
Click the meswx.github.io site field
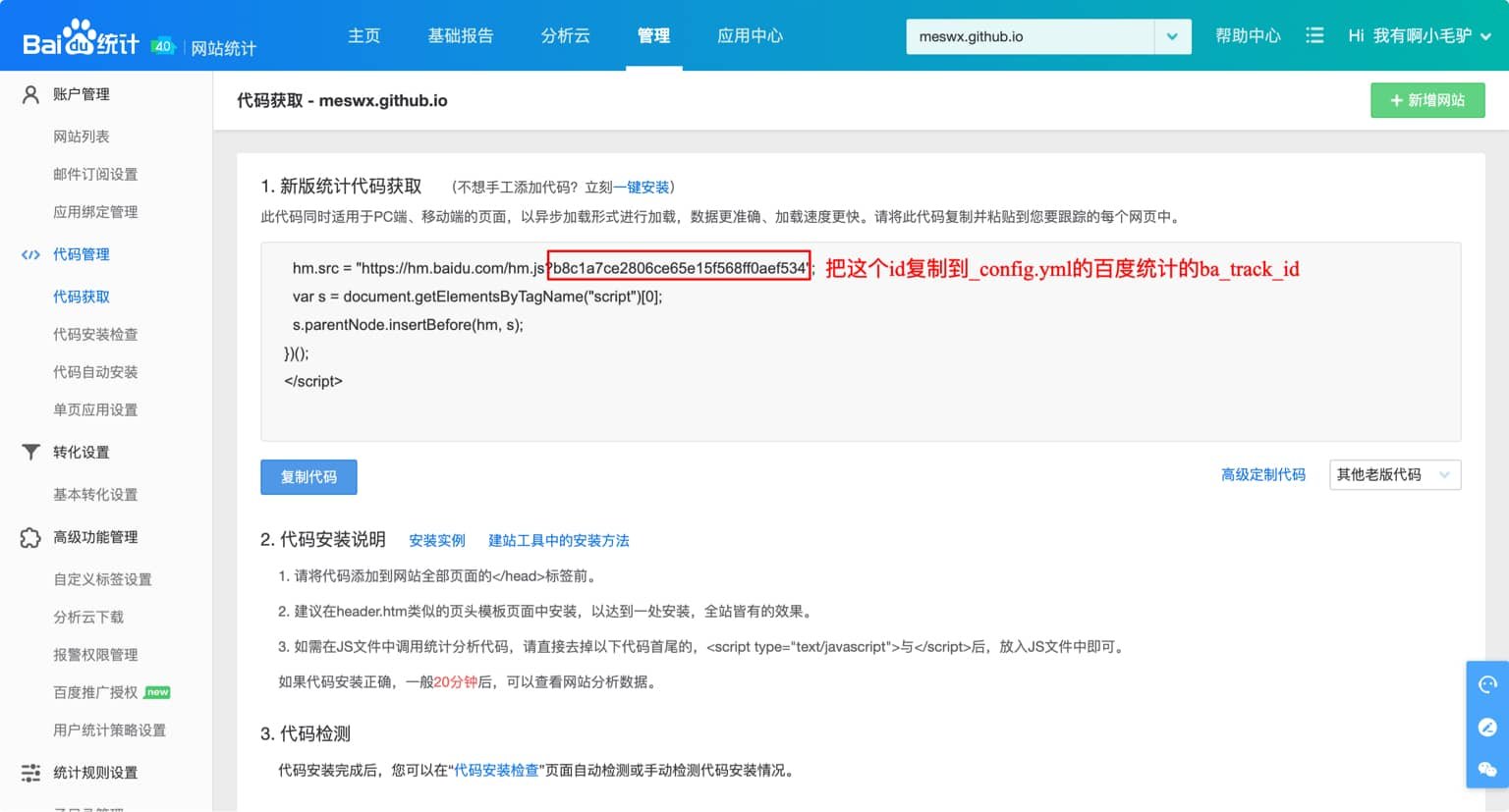tap(1030, 36)
